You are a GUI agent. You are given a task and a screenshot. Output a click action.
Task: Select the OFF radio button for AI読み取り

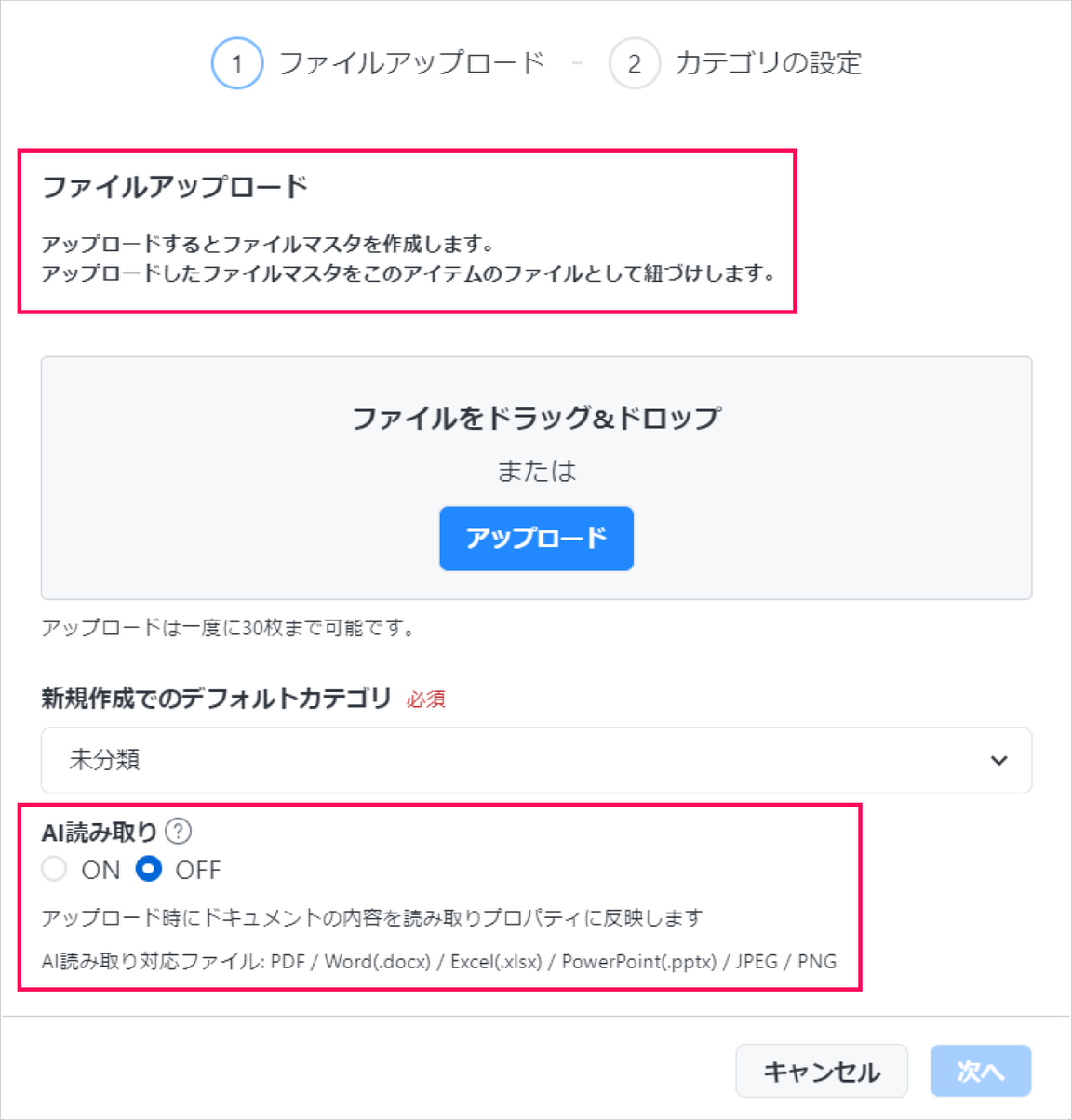click(149, 869)
